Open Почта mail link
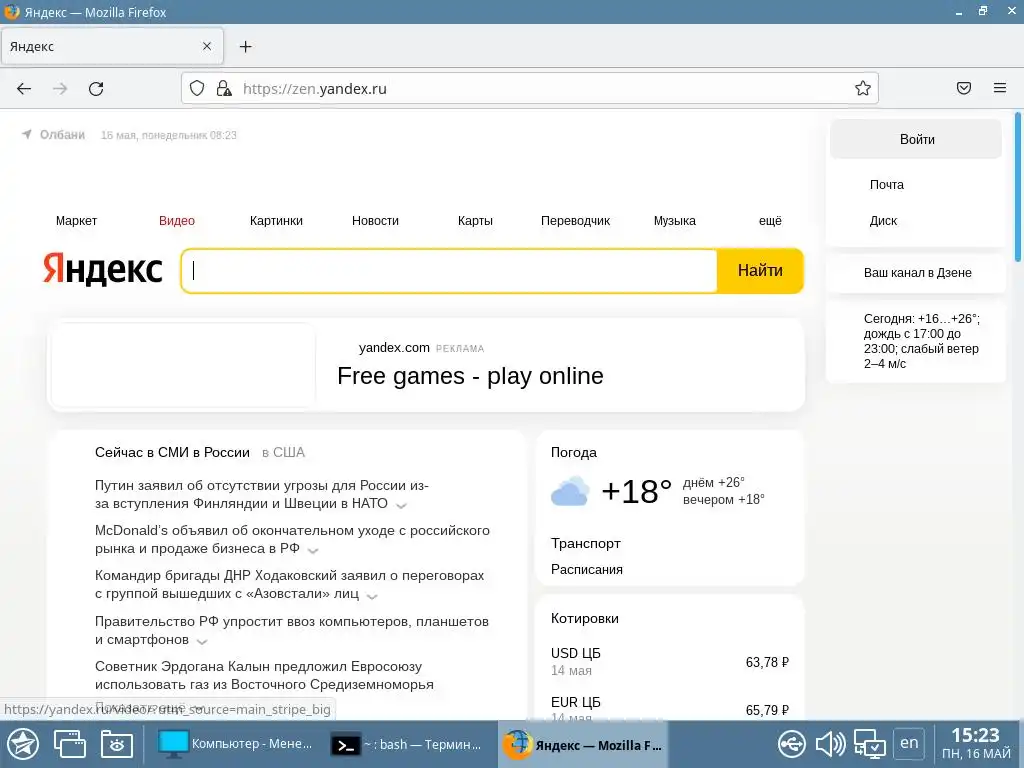The width and height of the screenshot is (1024, 768). tap(887, 185)
